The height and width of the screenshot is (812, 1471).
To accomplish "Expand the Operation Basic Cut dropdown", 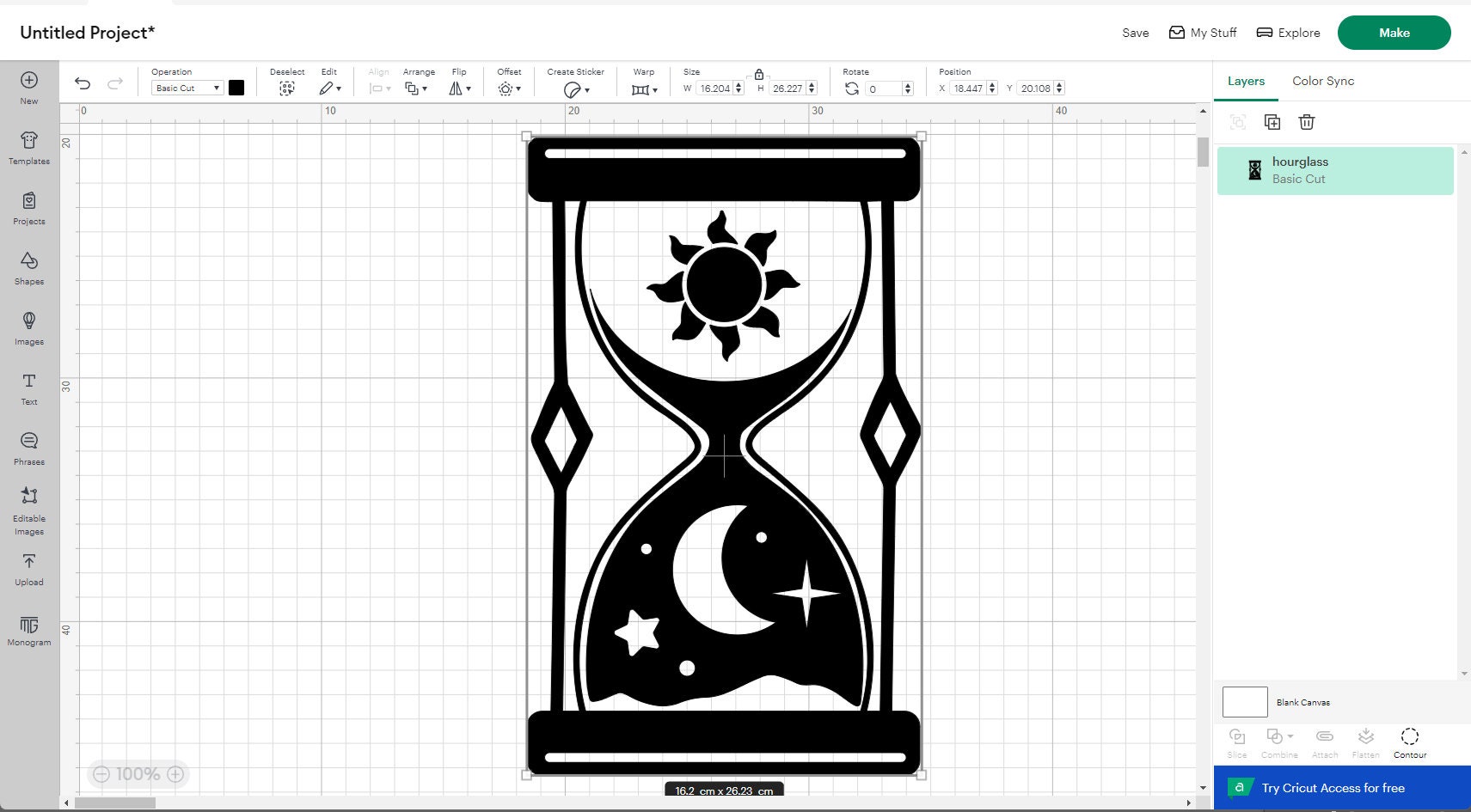I will [x=187, y=88].
